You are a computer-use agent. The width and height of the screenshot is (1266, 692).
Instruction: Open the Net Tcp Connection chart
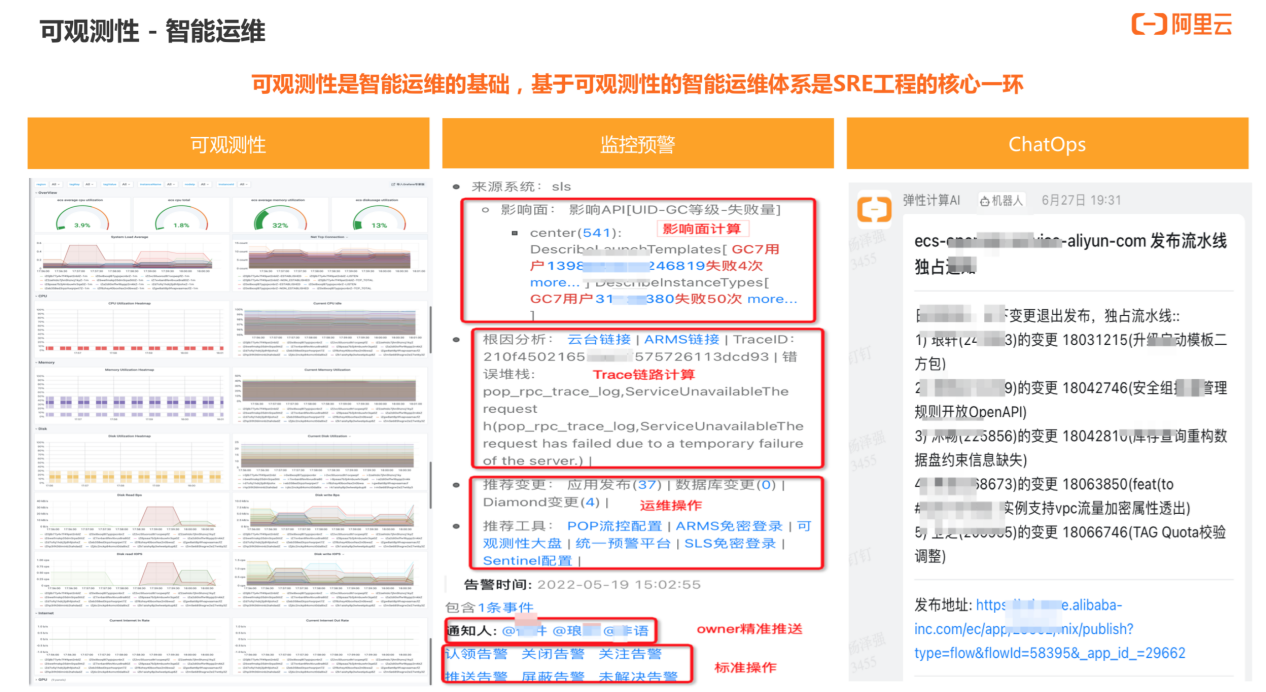click(330, 262)
